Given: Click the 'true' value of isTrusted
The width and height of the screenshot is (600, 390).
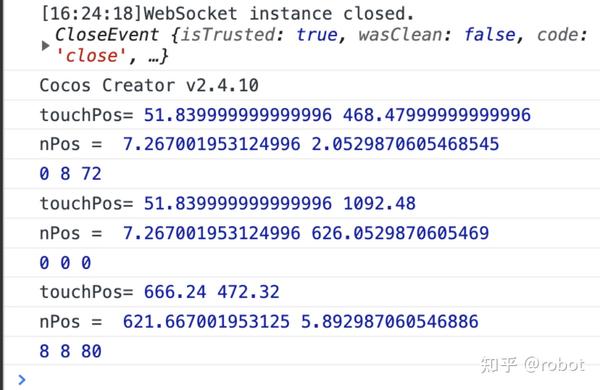Looking at the screenshot, I should coord(317,34).
